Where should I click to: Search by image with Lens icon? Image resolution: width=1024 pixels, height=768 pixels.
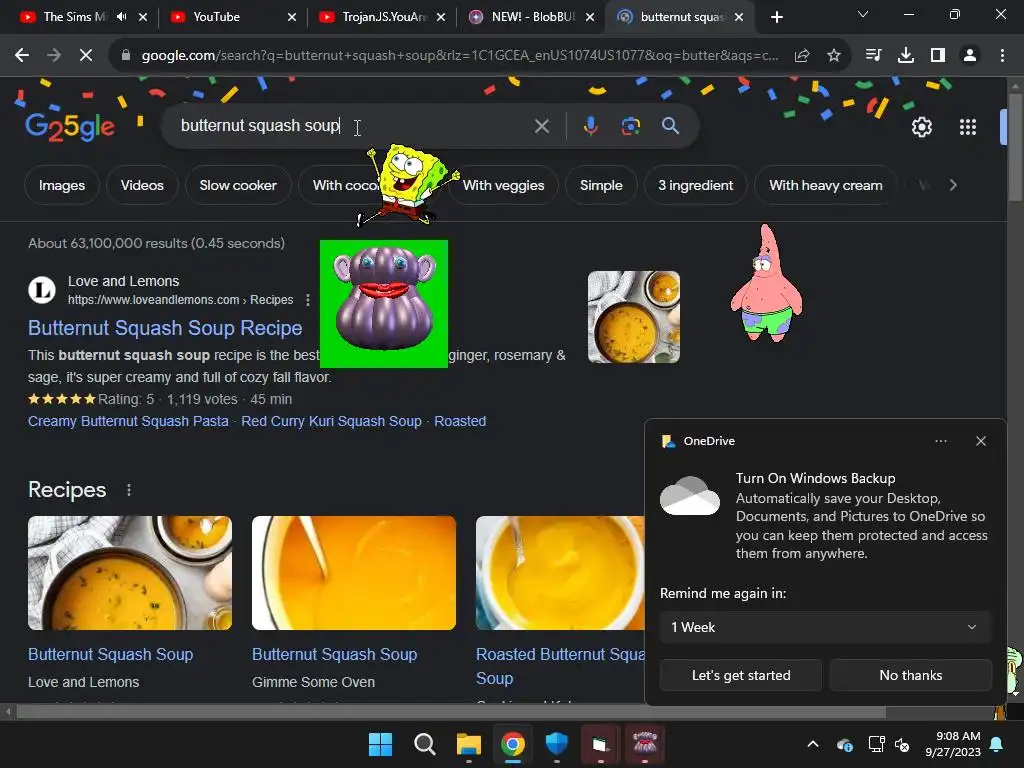coord(630,126)
